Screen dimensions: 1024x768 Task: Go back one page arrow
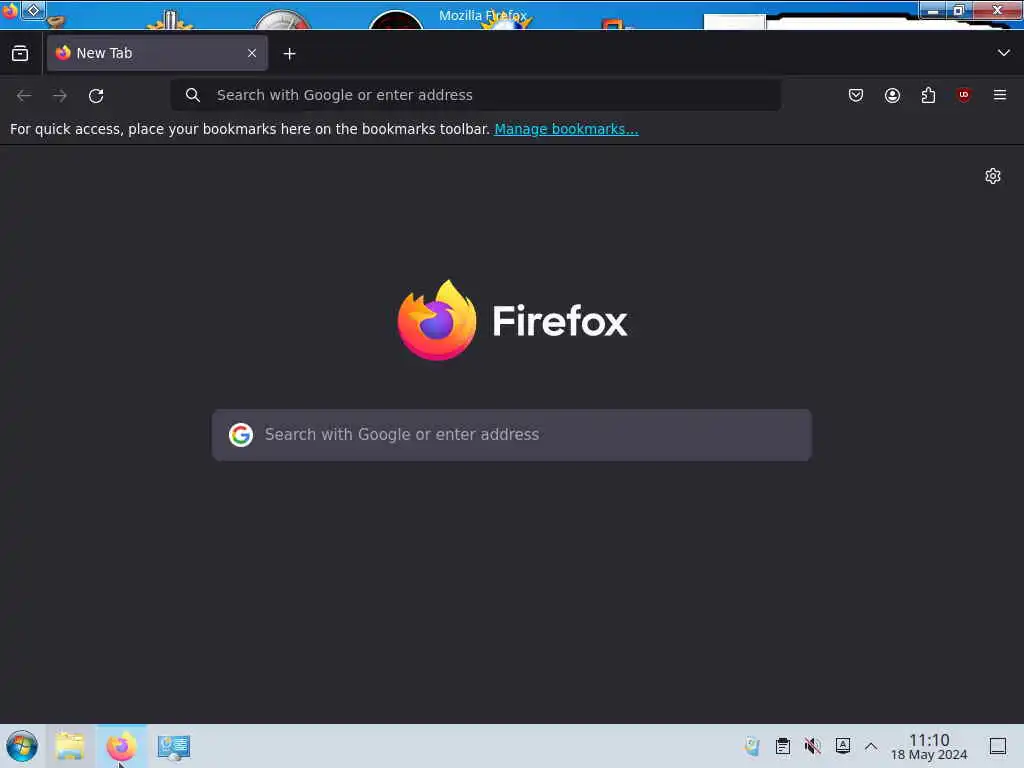click(x=24, y=95)
